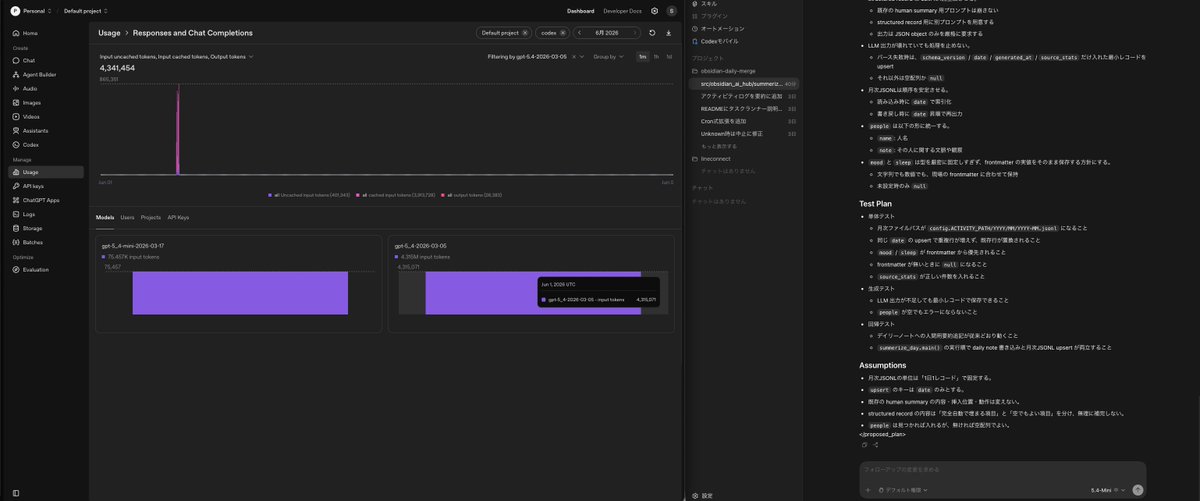The image size is (1200, 501).
Task: Open the 5.4-Mini model selector
Action: 1108,490
